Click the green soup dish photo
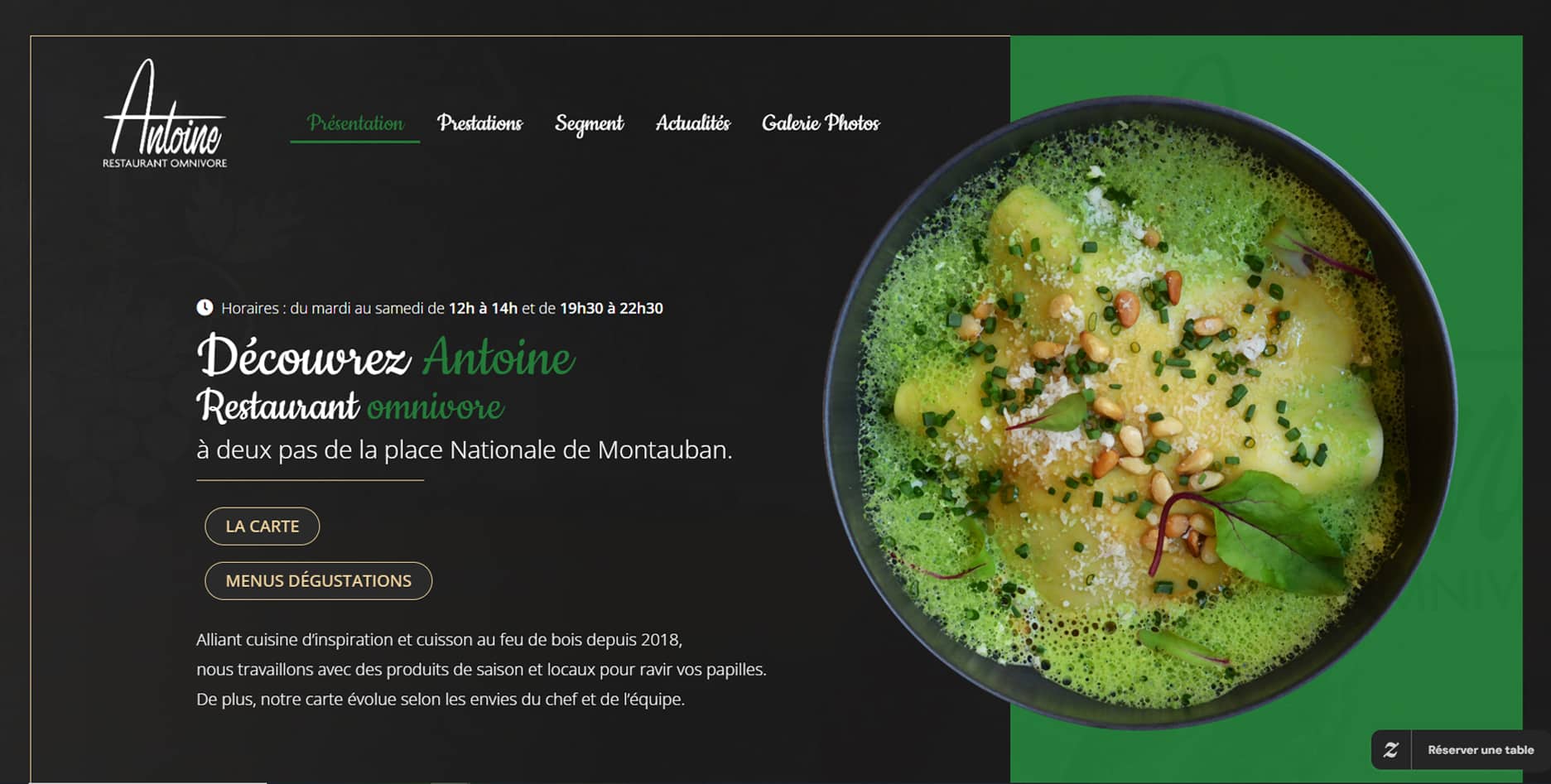1551x784 pixels. point(1139,412)
